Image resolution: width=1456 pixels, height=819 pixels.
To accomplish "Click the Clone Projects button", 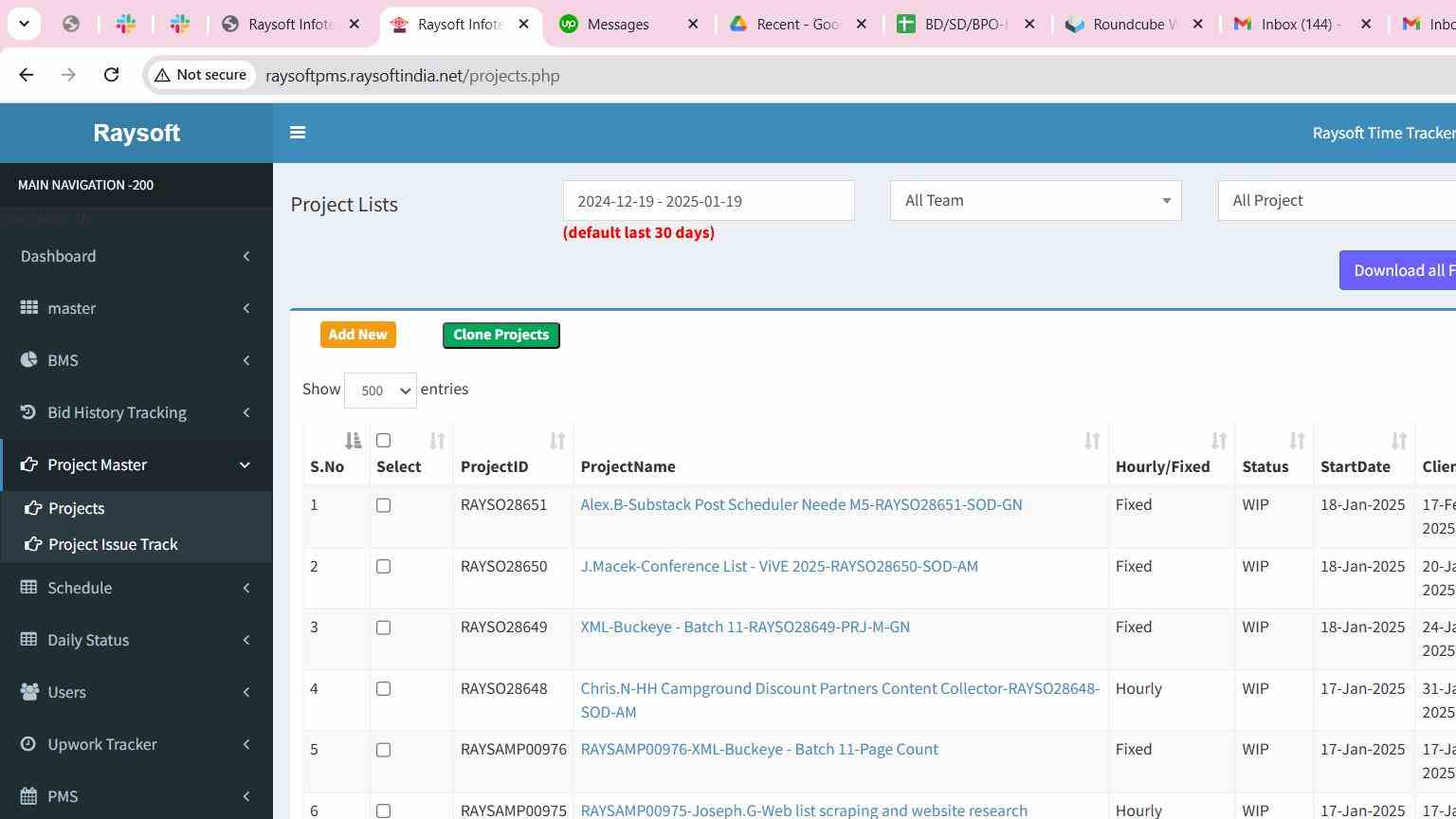I will pos(501,335).
